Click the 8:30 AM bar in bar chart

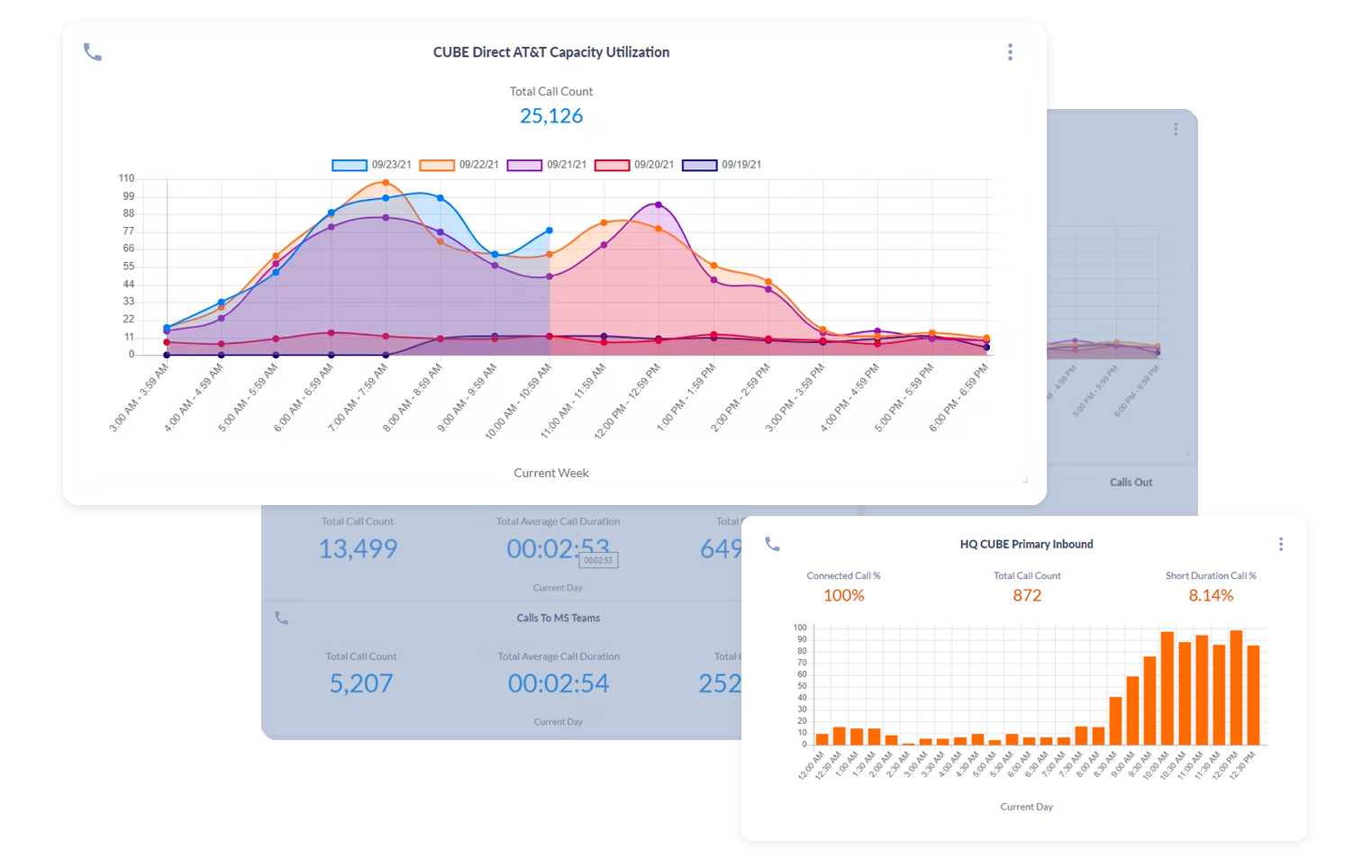pyautogui.click(x=1115, y=720)
